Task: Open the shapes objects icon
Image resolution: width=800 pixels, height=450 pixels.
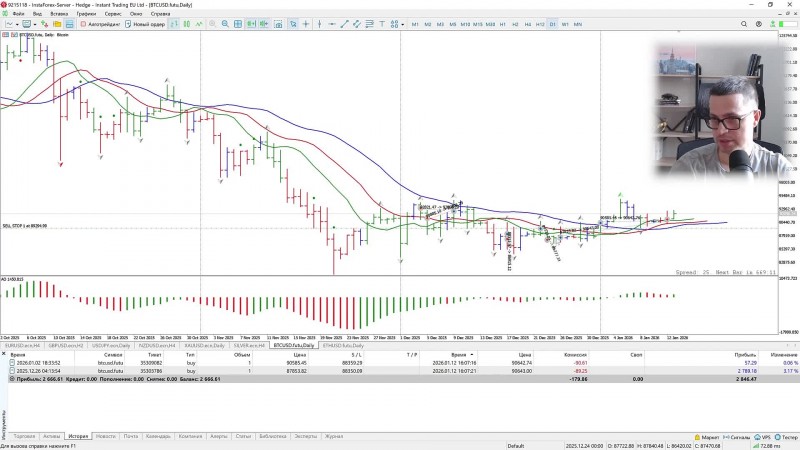Action: pos(394,24)
